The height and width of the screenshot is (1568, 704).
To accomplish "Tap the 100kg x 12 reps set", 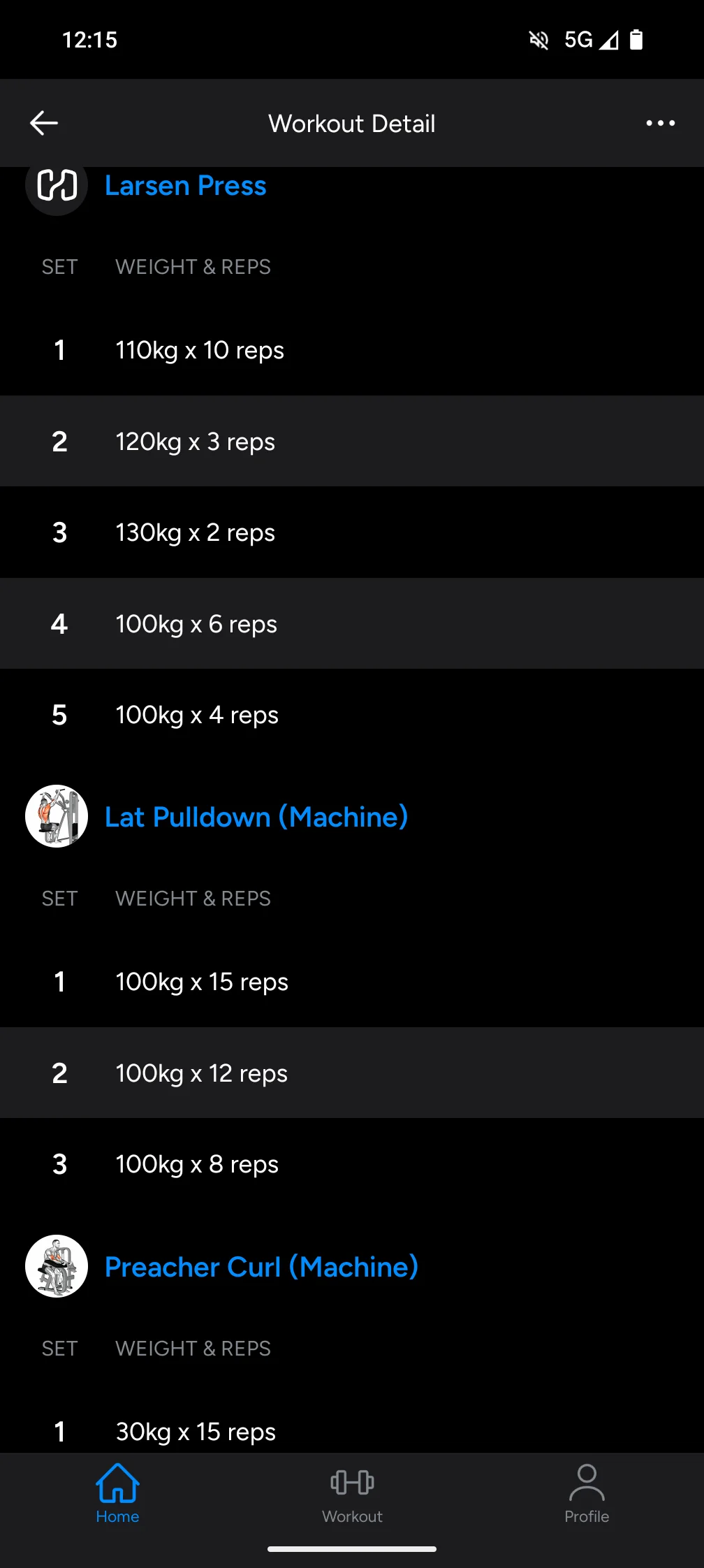I will [202, 1073].
